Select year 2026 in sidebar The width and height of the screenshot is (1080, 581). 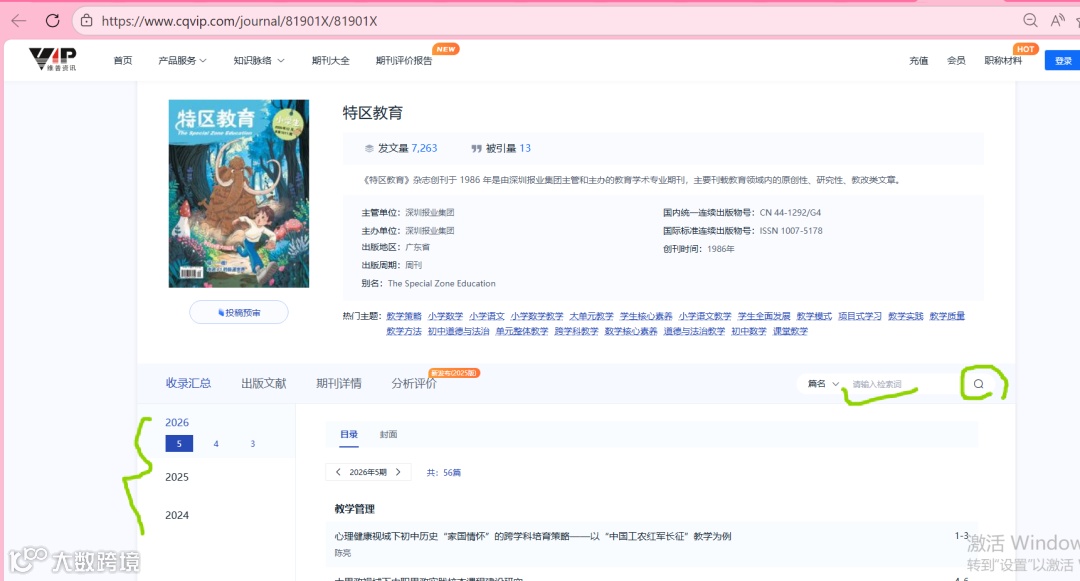(177, 422)
